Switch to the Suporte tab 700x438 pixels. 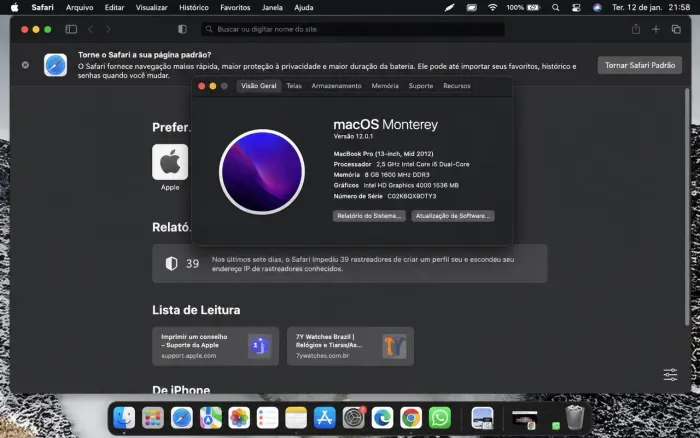(x=421, y=86)
